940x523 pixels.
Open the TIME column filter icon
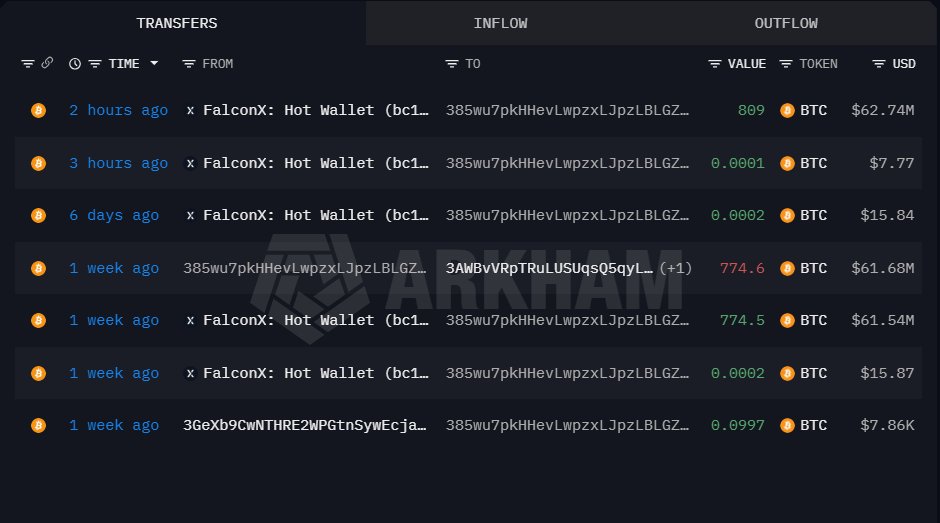point(95,64)
